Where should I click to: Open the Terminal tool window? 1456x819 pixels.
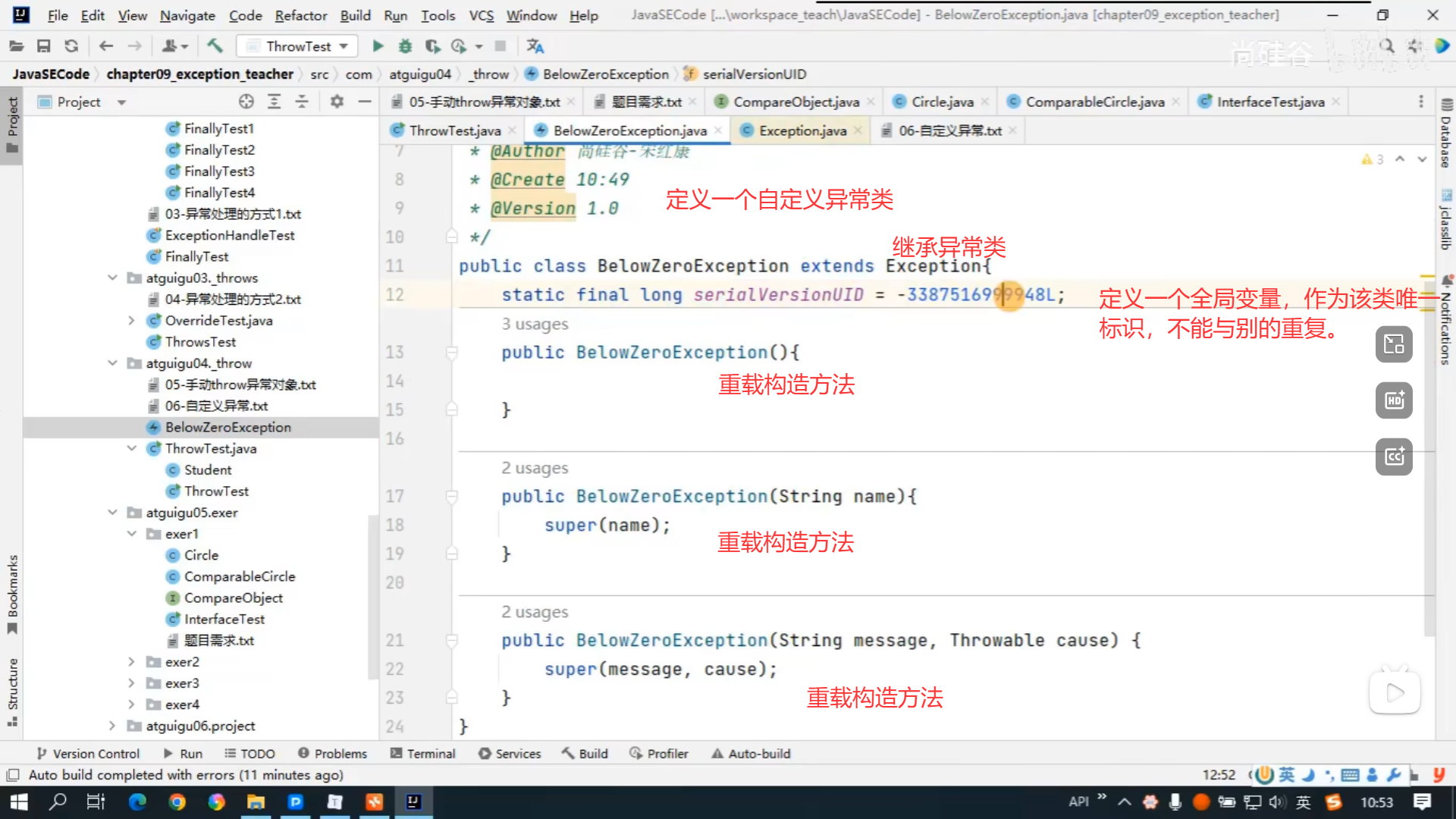click(422, 754)
